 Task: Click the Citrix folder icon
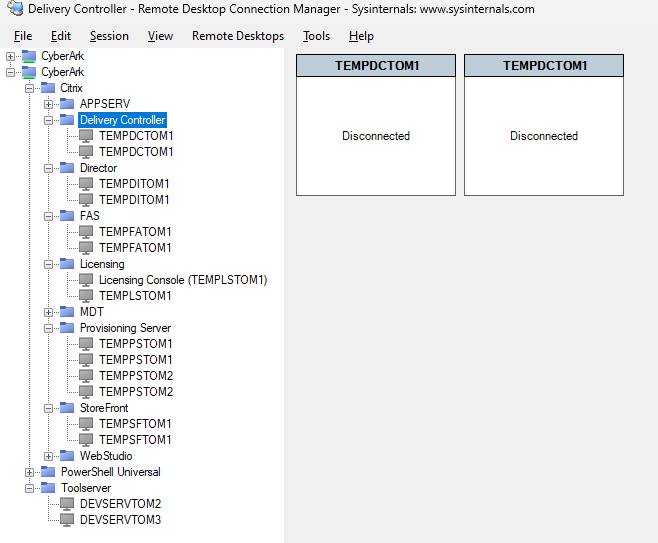click(48, 88)
